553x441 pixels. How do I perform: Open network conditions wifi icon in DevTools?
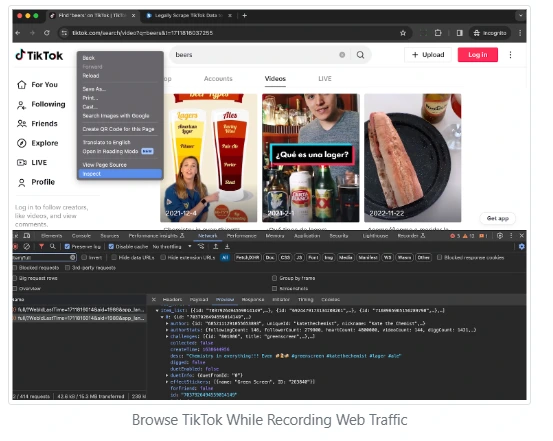[201, 246]
